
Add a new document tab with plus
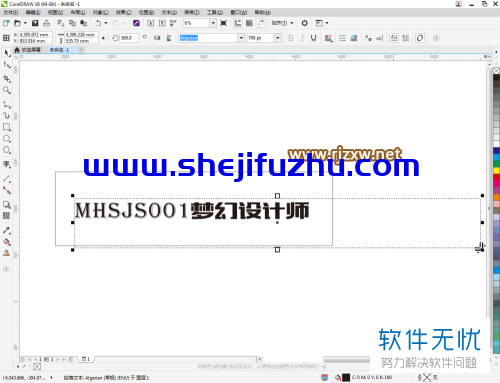(81, 50)
